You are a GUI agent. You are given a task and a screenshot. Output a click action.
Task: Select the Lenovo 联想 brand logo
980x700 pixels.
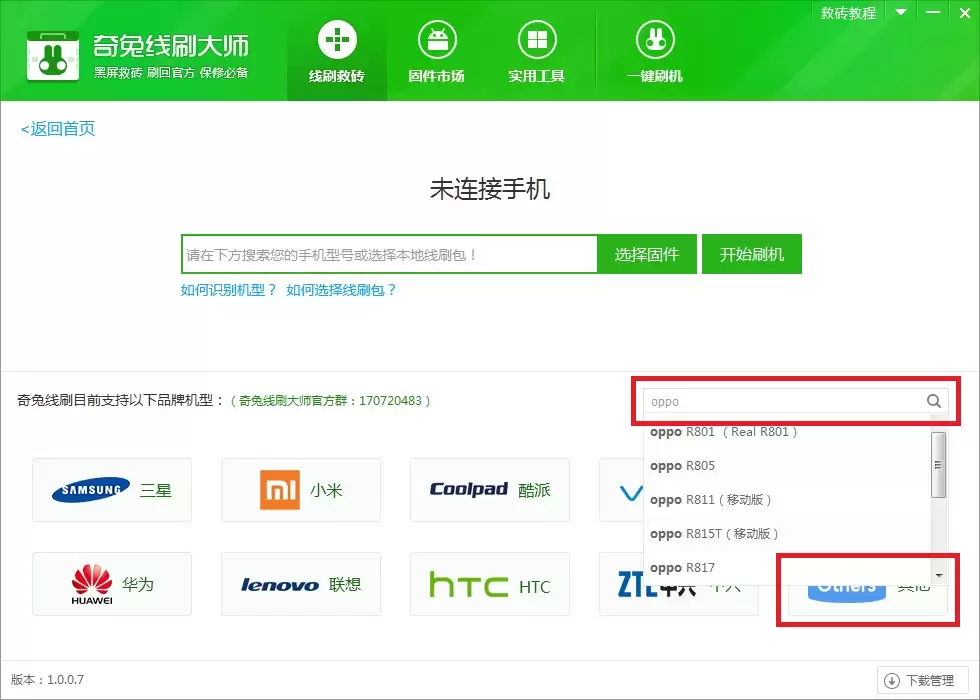pos(300,585)
